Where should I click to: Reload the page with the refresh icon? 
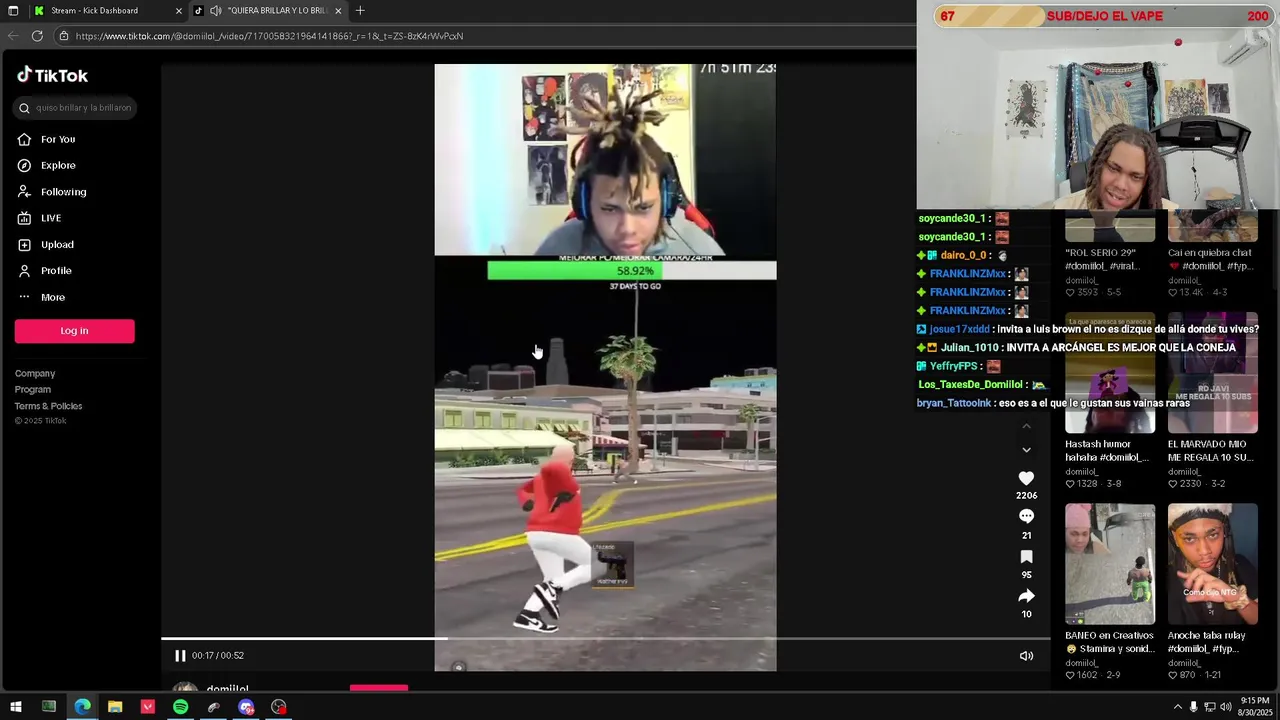(37, 36)
